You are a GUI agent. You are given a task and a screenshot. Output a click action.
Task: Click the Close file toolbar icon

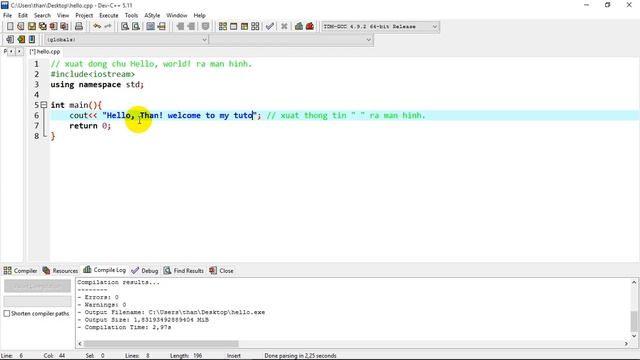click(x=53, y=27)
